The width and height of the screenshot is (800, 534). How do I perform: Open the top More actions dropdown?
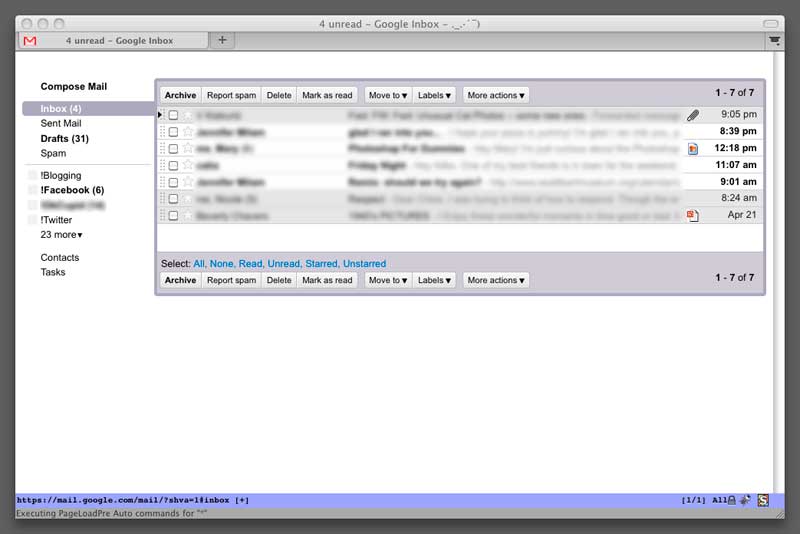coord(495,95)
